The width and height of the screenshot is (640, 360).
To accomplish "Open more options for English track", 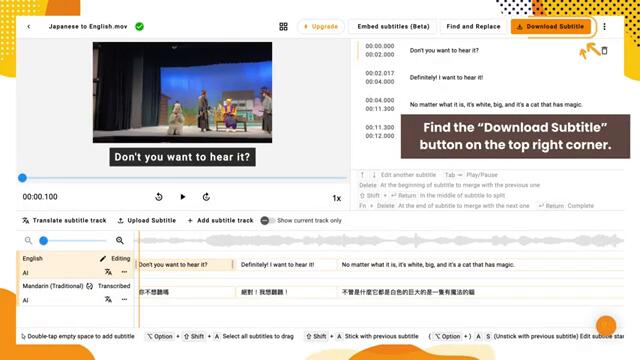I will point(124,272).
